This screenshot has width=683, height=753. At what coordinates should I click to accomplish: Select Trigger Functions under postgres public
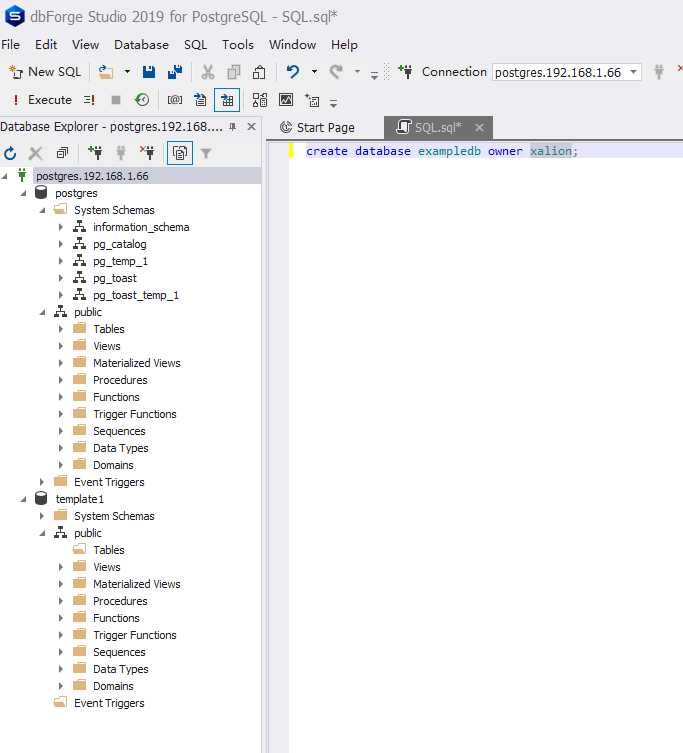point(134,414)
